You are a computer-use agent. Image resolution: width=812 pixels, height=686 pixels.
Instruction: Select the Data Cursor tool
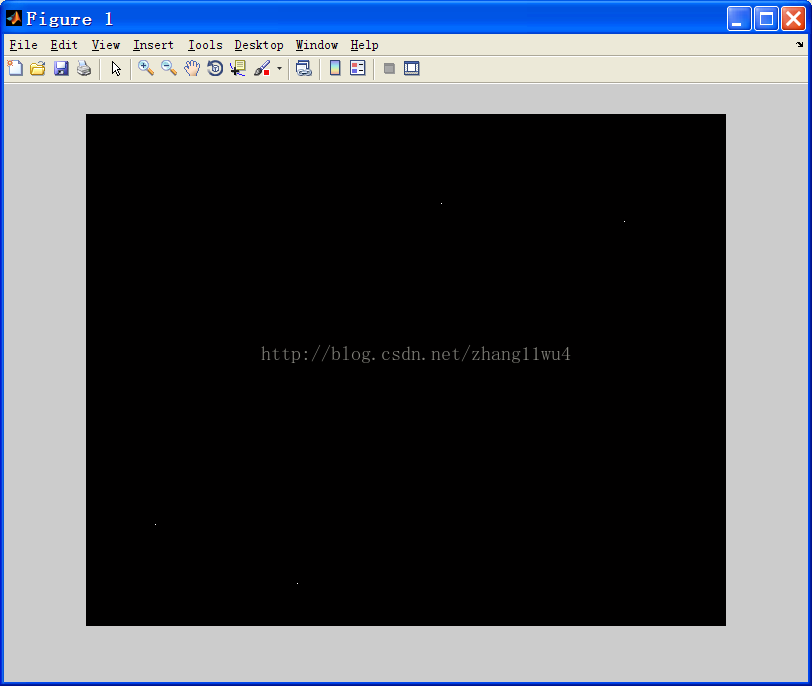[238, 68]
